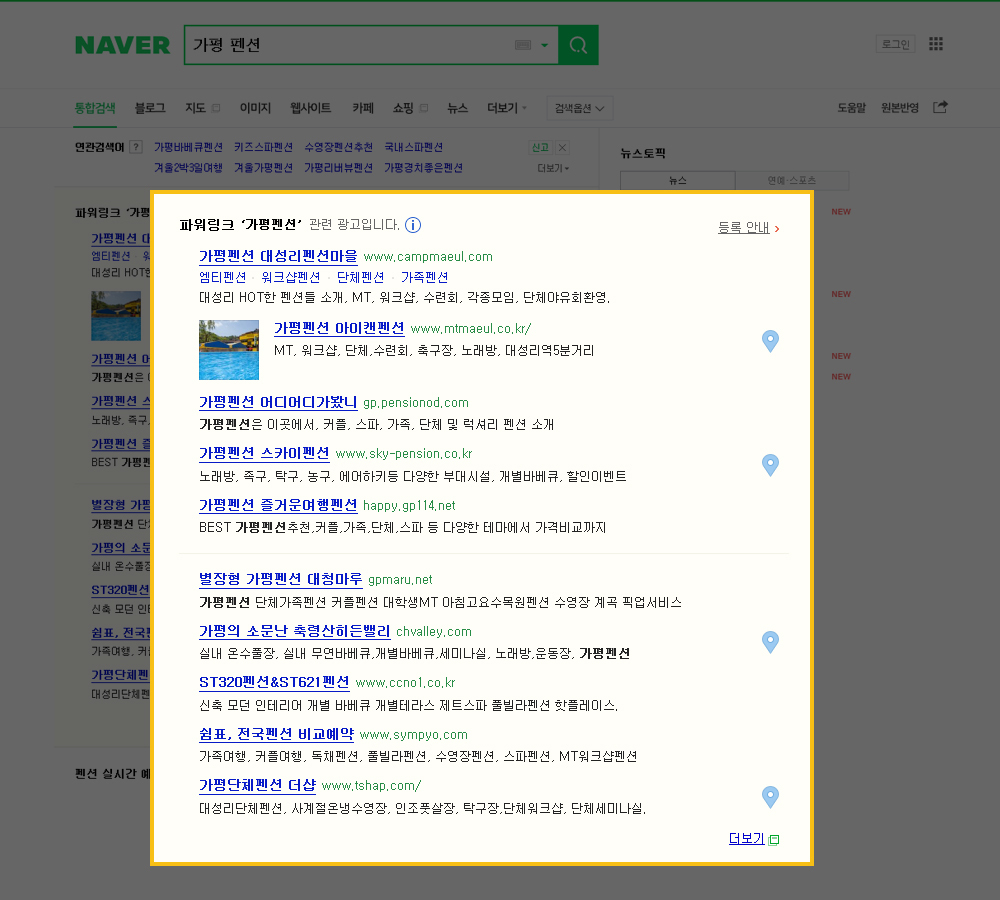Select the 연예·스포츠 tab in 뉴스토픽
Image resolution: width=1000 pixels, height=900 pixels.
pos(791,181)
